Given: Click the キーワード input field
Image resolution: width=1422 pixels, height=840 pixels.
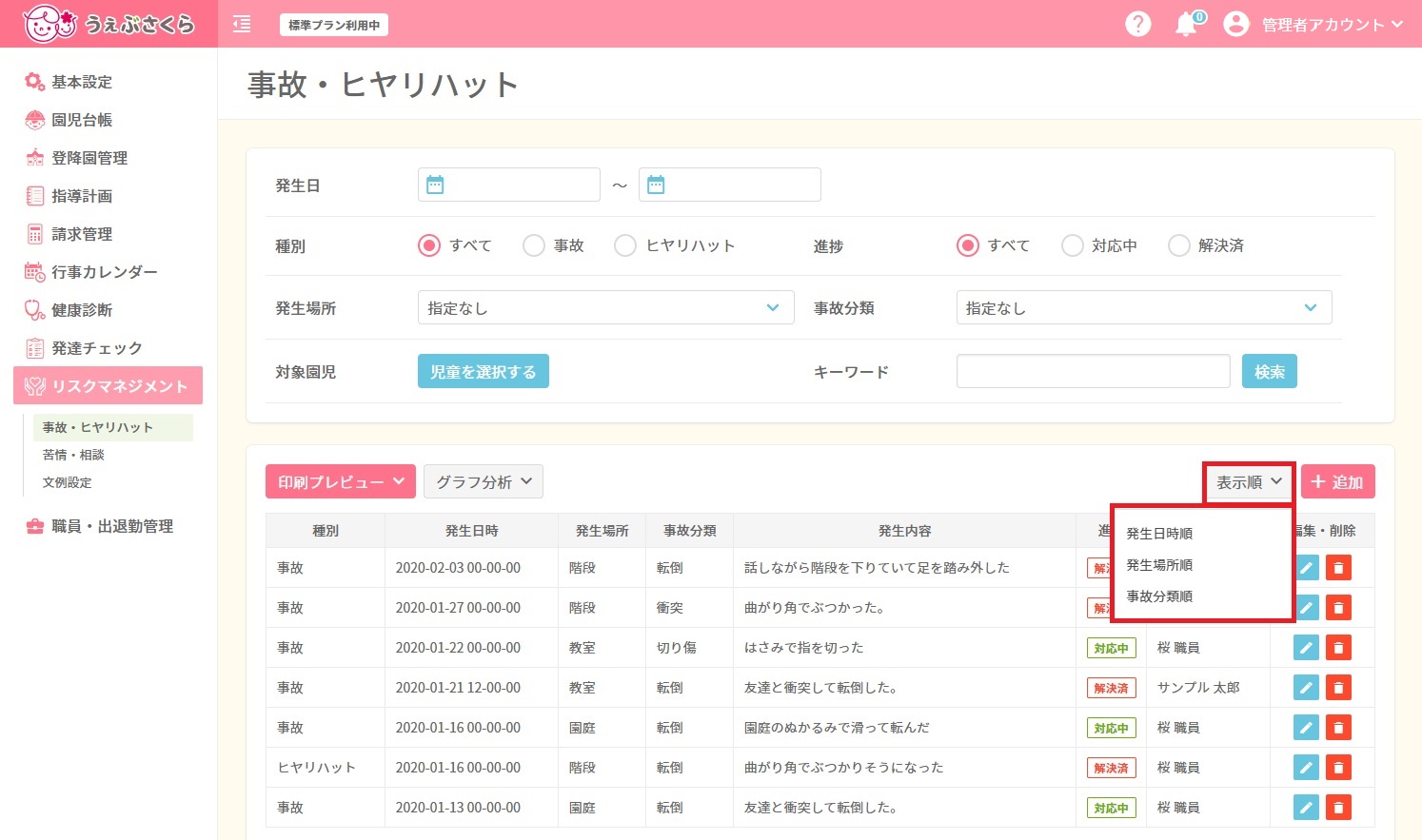Looking at the screenshot, I should [1094, 371].
